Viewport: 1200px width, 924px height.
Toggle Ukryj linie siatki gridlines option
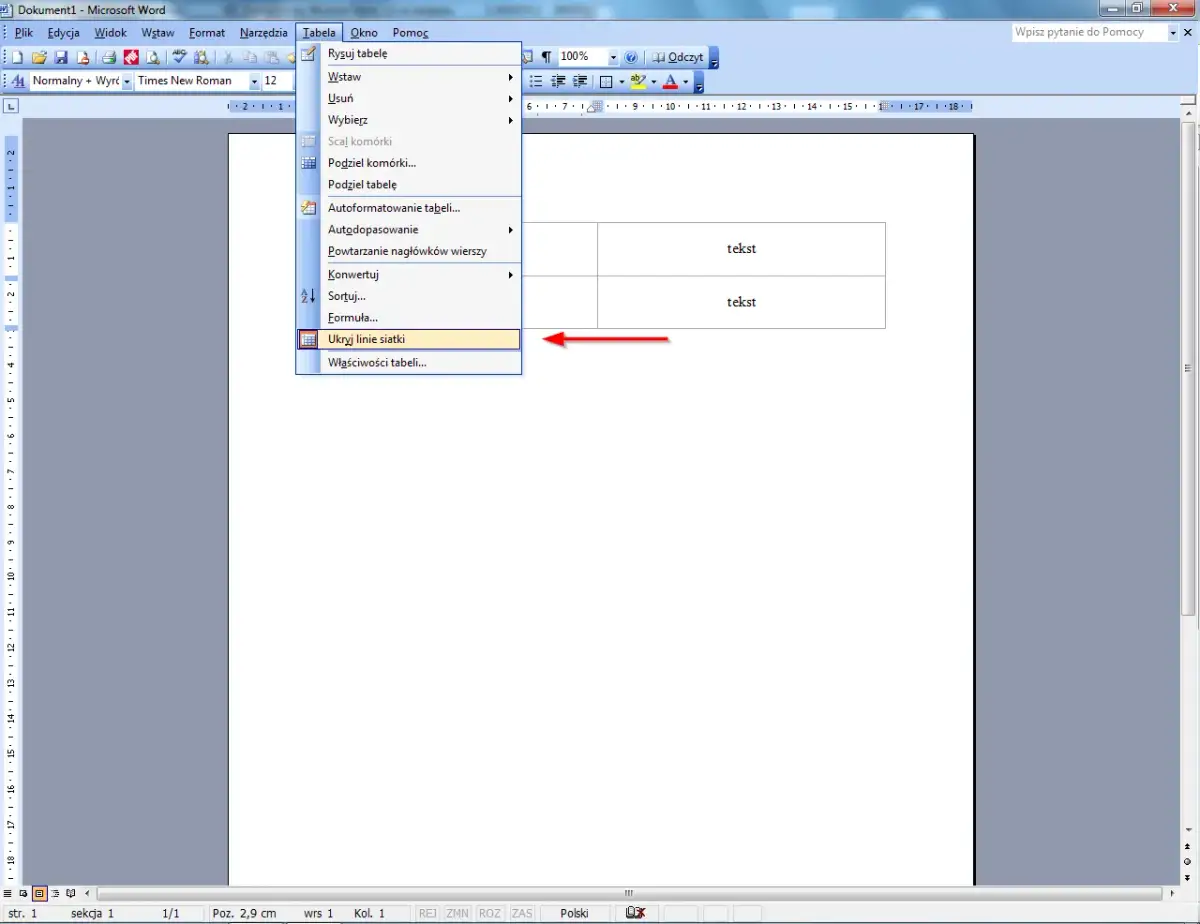tap(366, 340)
